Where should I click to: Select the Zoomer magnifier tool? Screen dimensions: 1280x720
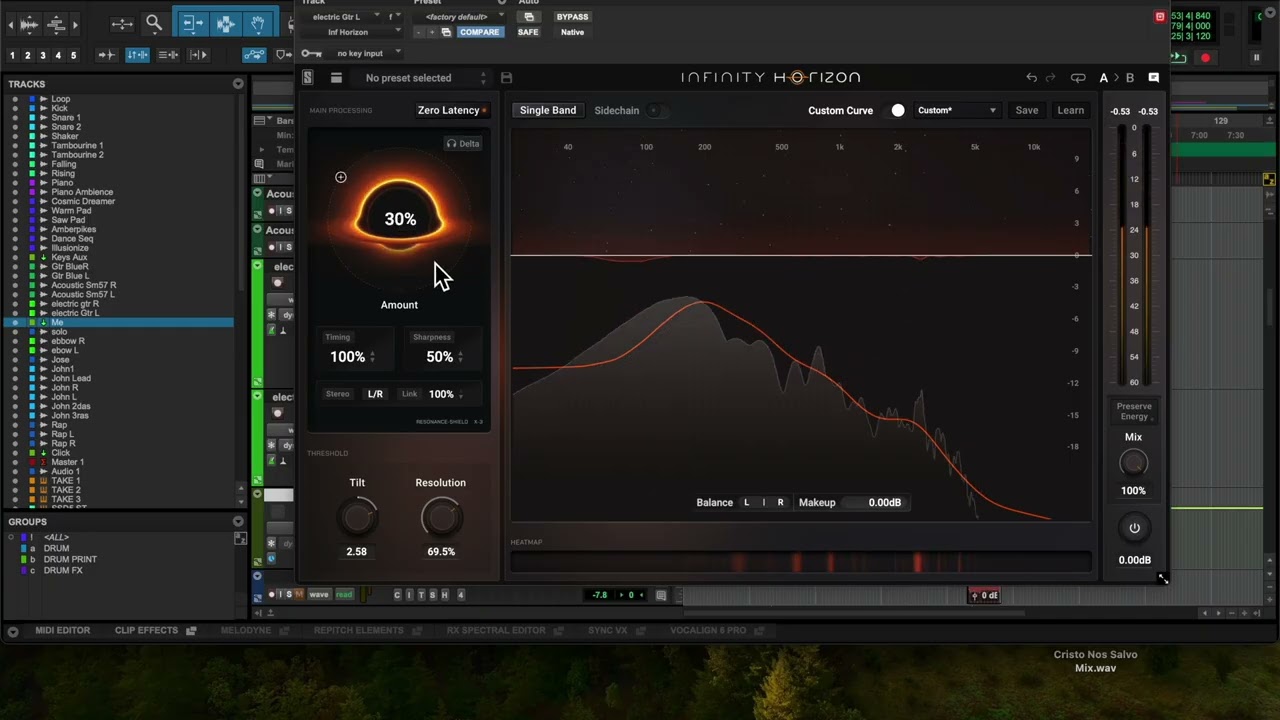click(154, 23)
